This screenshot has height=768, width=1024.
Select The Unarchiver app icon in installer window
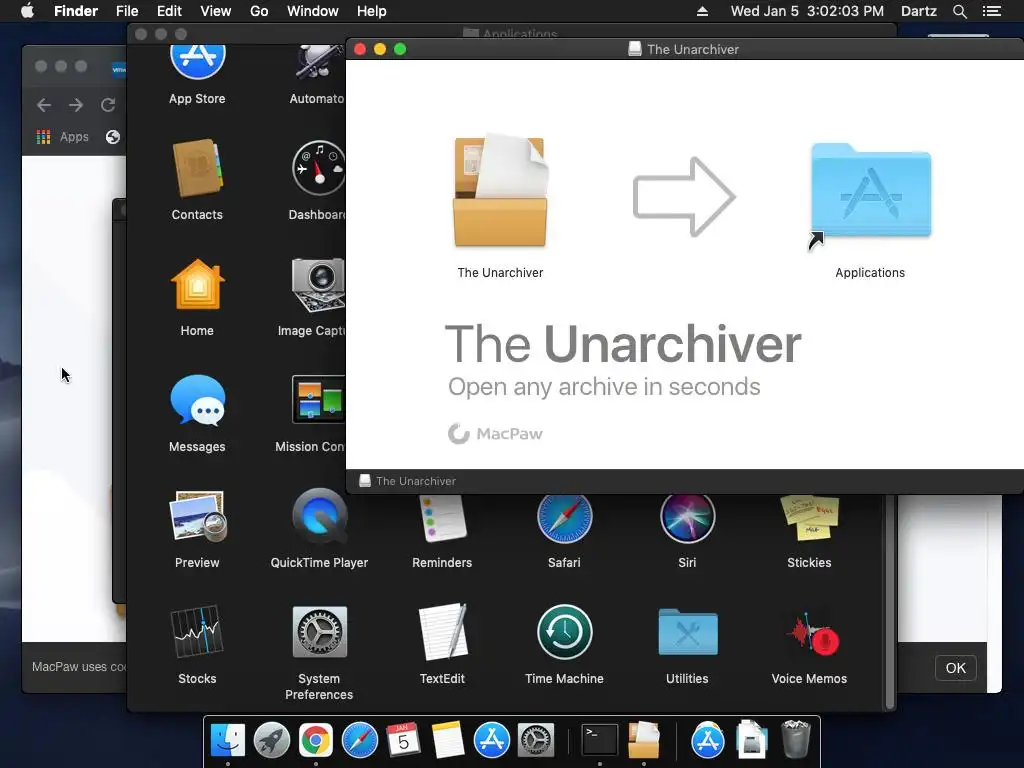(500, 191)
